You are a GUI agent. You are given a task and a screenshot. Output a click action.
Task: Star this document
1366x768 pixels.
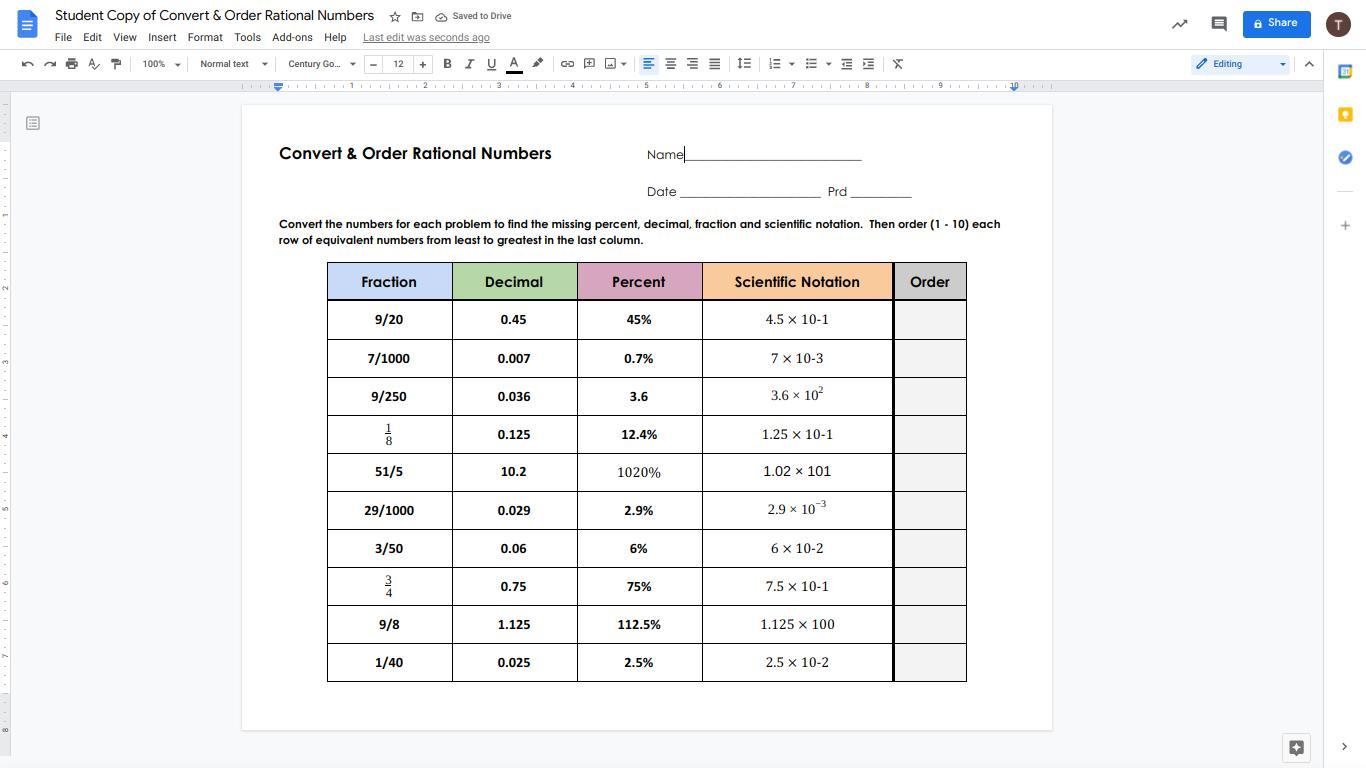tap(395, 17)
